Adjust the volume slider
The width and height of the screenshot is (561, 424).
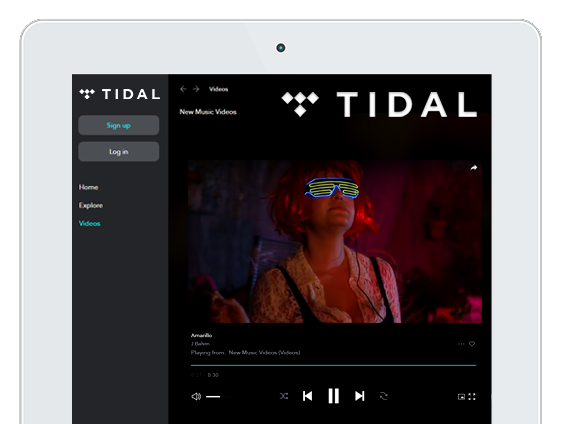219,396
